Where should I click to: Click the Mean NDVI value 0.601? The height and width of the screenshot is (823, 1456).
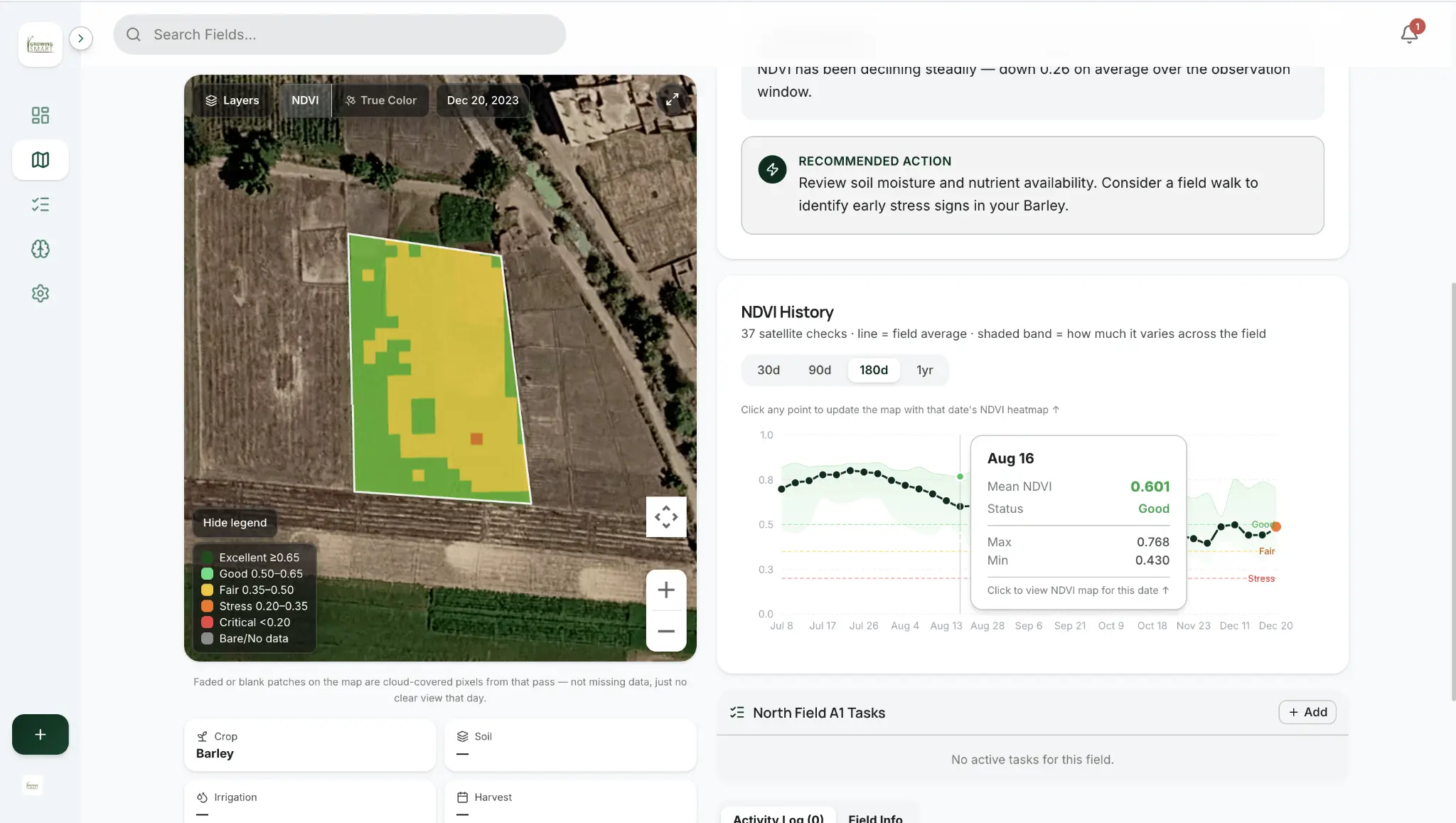click(x=1150, y=487)
